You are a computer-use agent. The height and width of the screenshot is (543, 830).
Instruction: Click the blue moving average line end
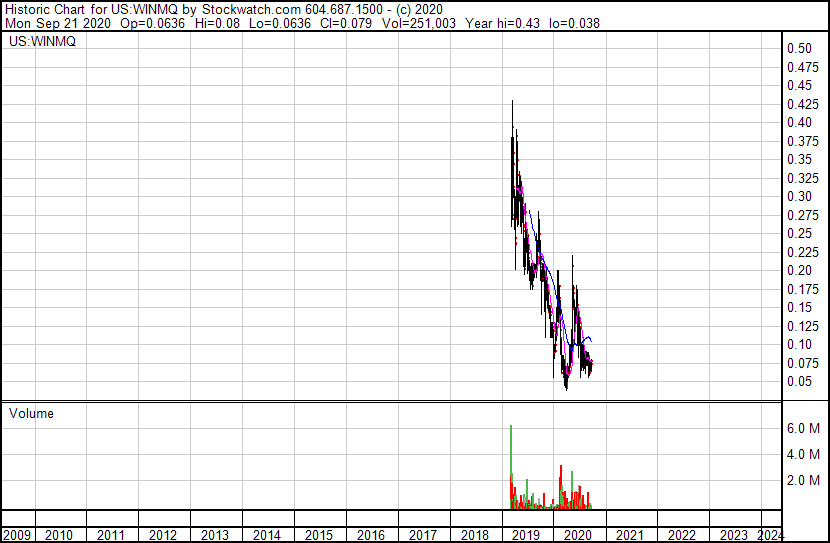click(591, 340)
